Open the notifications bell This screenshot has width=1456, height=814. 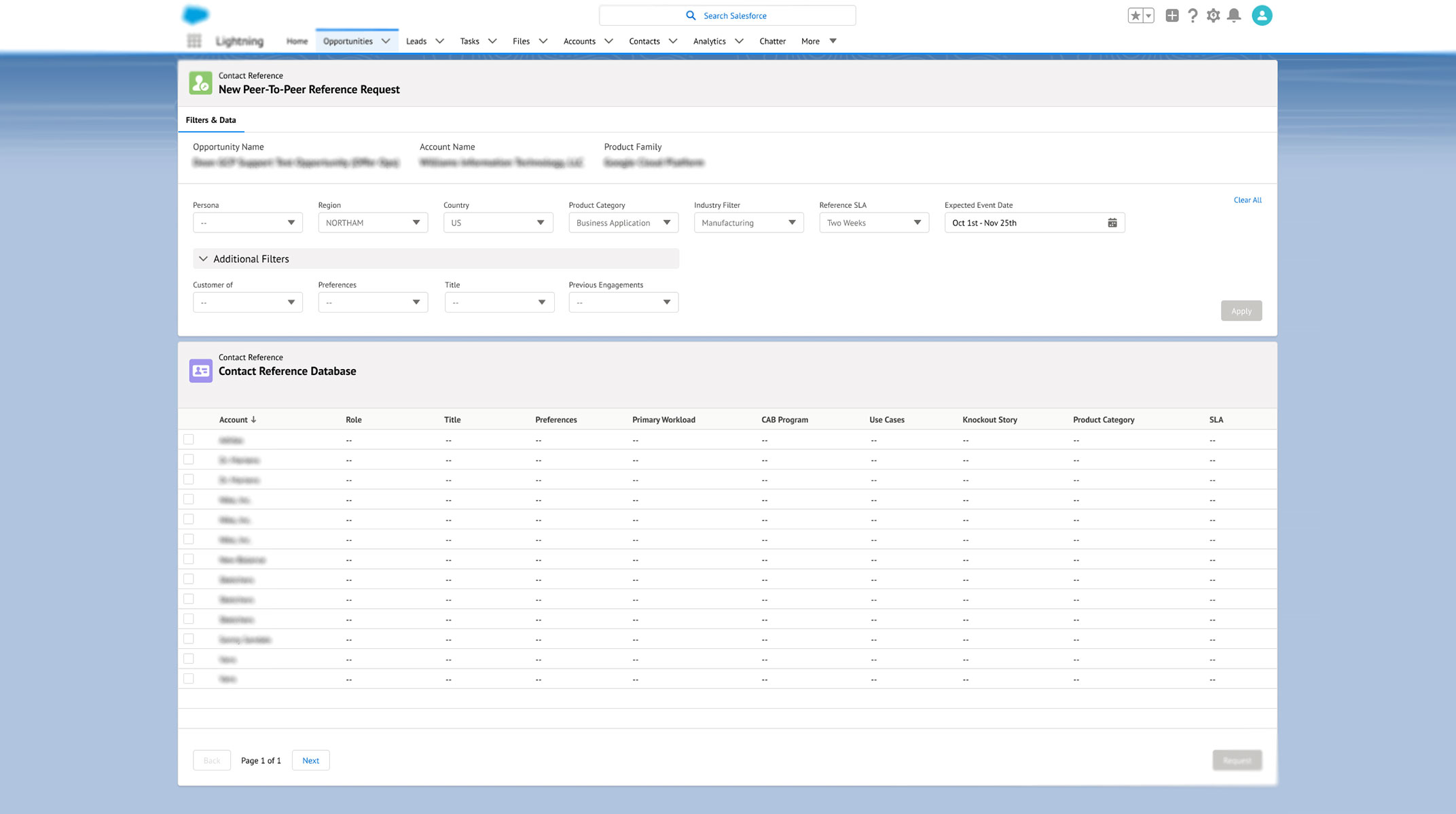point(1234,16)
